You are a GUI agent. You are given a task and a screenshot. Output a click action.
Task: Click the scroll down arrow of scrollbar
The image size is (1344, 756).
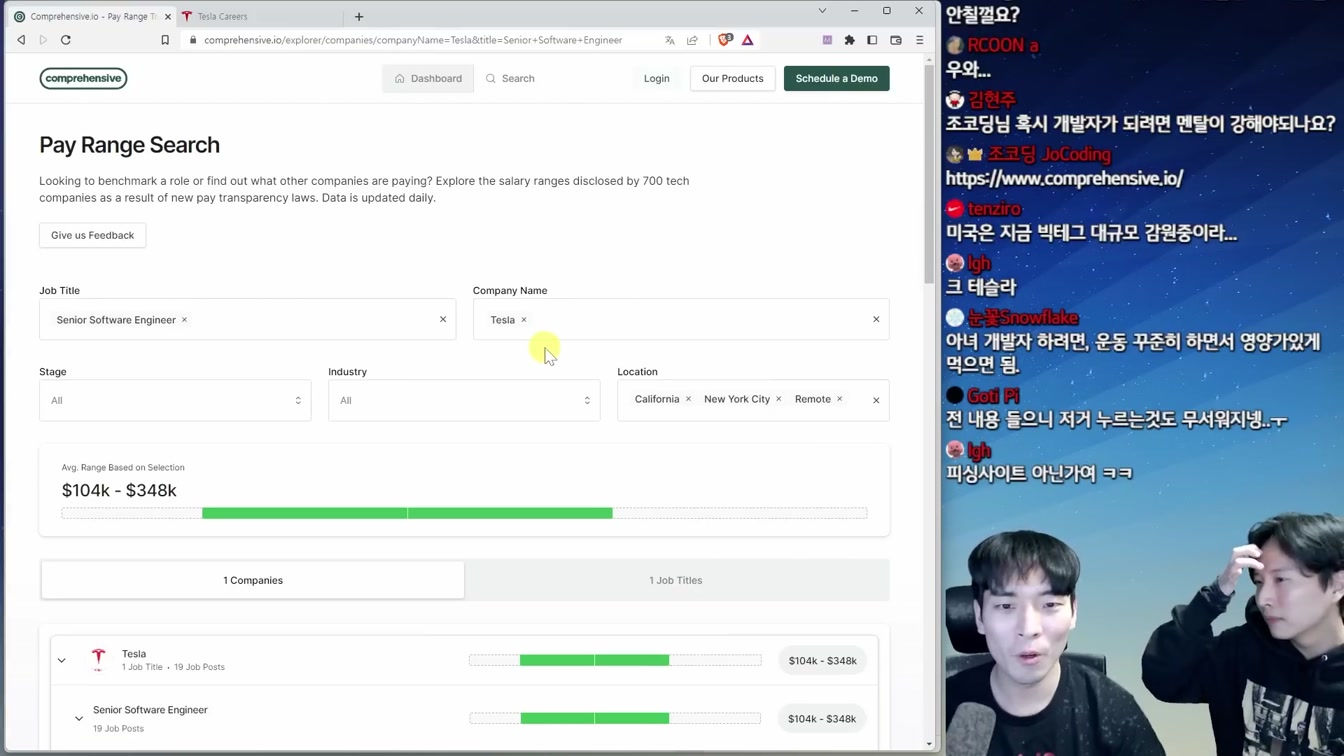click(929, 744)
